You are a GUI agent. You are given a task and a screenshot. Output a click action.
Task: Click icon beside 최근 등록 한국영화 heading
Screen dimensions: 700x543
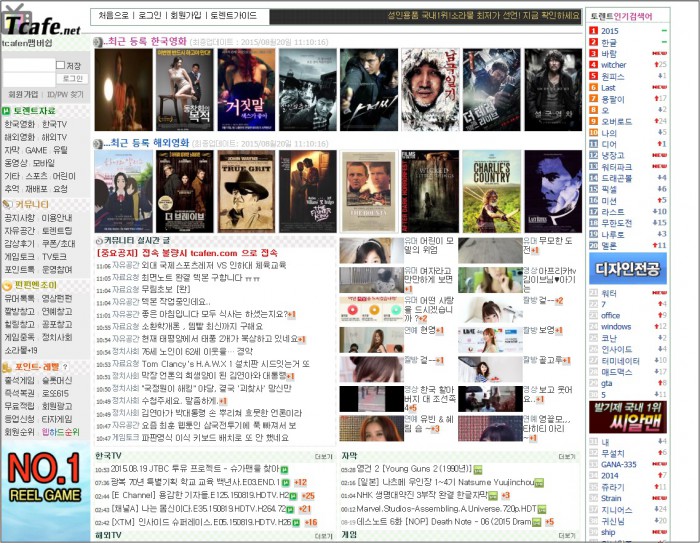(x=98, y=42)
